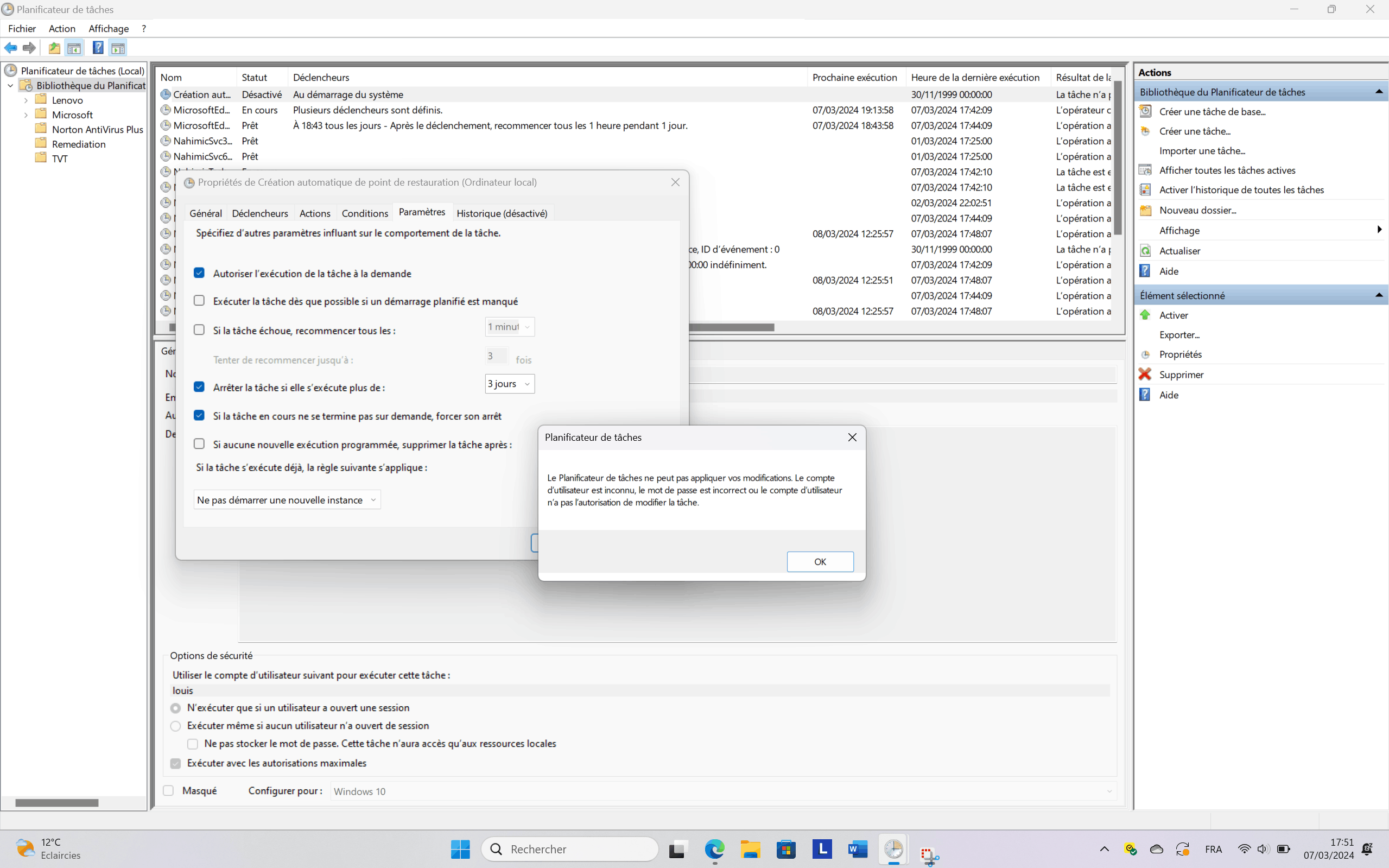The image size is (1389, 868).
Task: Close the Propriétés de Création automatique dialog
Action: pos(676,182)
